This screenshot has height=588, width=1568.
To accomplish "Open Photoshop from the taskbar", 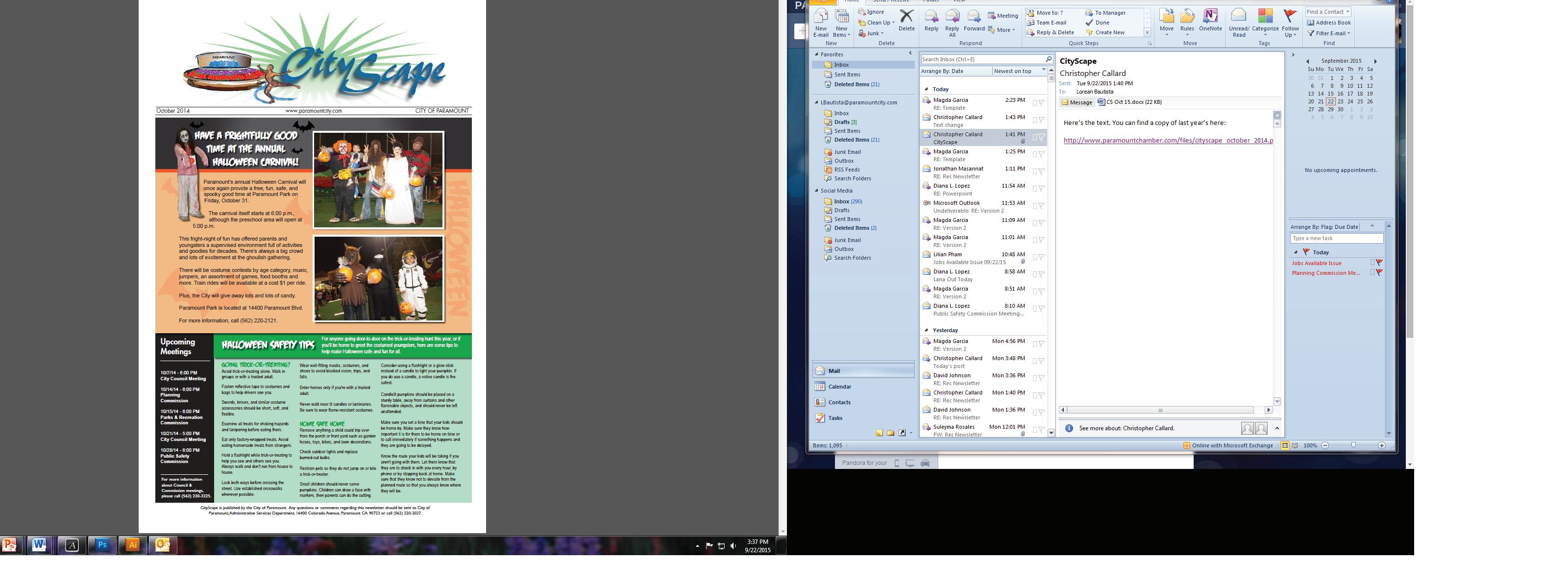I will (x=102, y=545).
